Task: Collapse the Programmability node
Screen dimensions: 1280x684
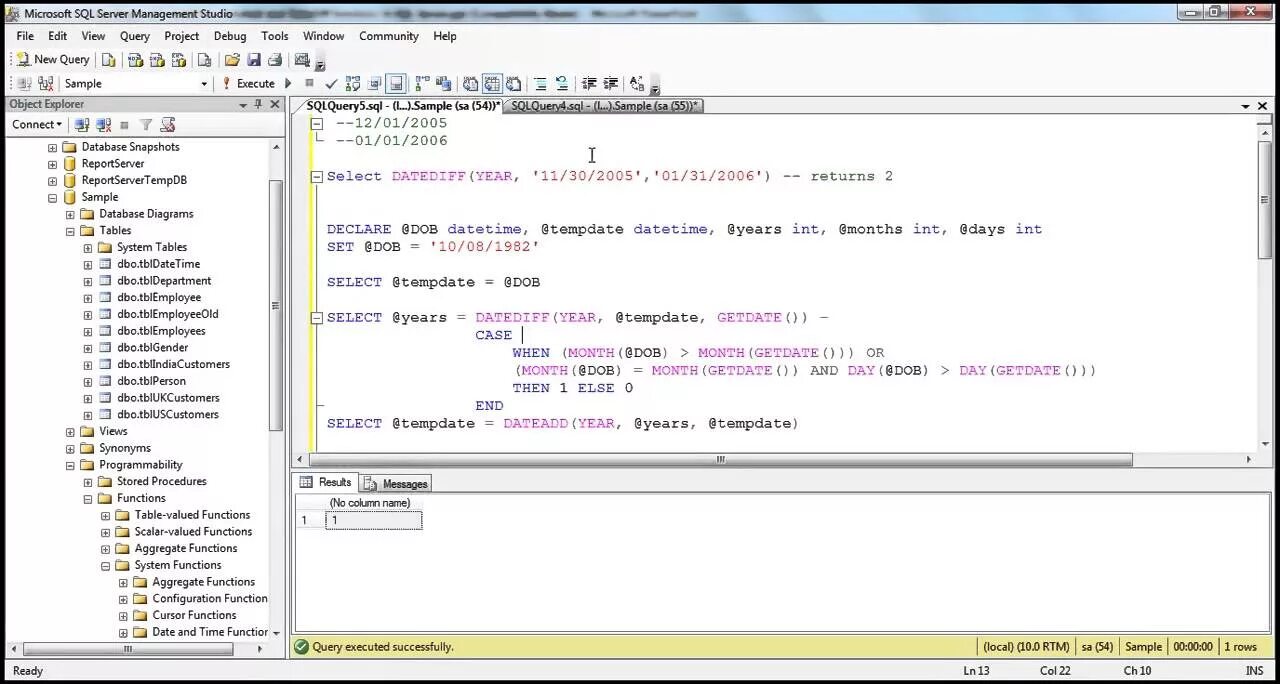Action: click(x=70, y=465)
